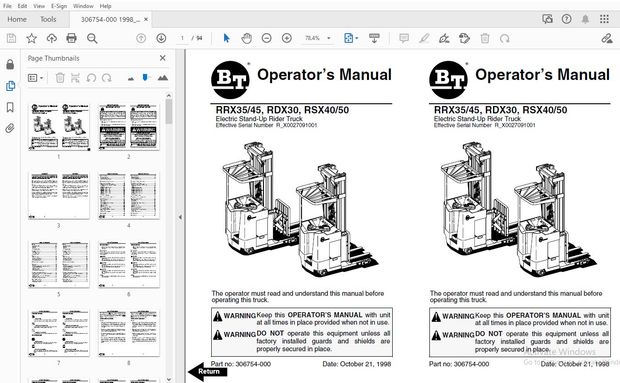The width and height of the screenshot is (620, 383).
Task: Open the thumbnails options dropdown
Action: coord(36,78)
